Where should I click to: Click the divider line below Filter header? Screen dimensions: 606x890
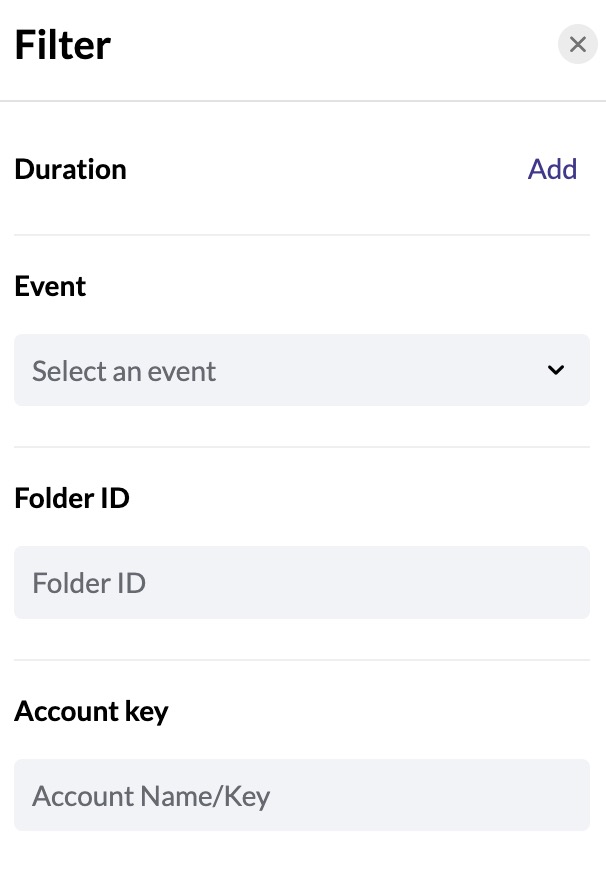click(x=303, y=101)
